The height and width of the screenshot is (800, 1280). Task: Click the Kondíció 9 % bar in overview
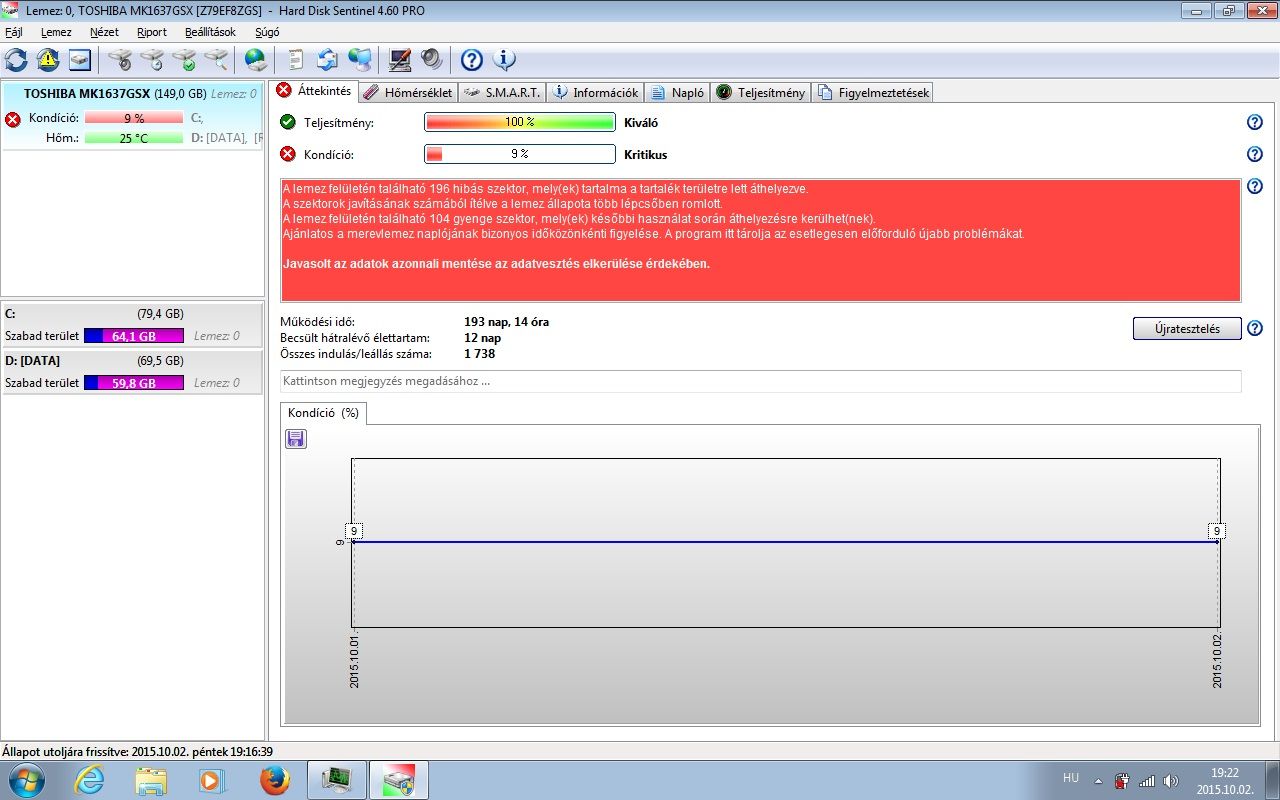(x=520, y=154)
